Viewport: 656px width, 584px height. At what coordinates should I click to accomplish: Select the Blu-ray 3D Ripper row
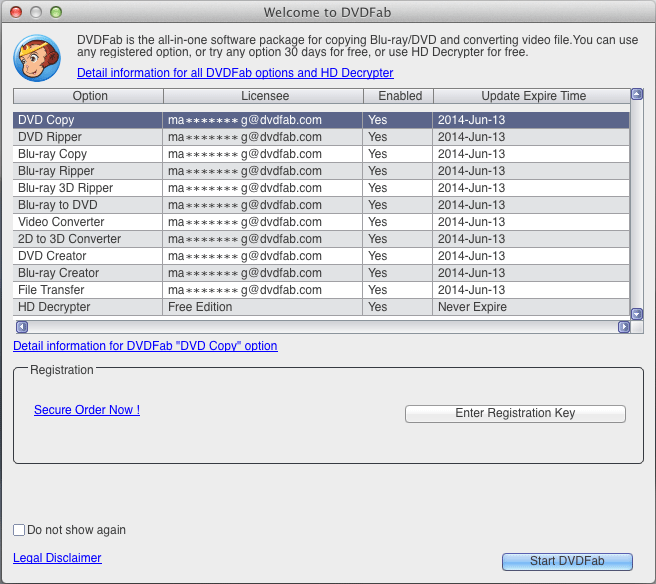tap(321, 188)
